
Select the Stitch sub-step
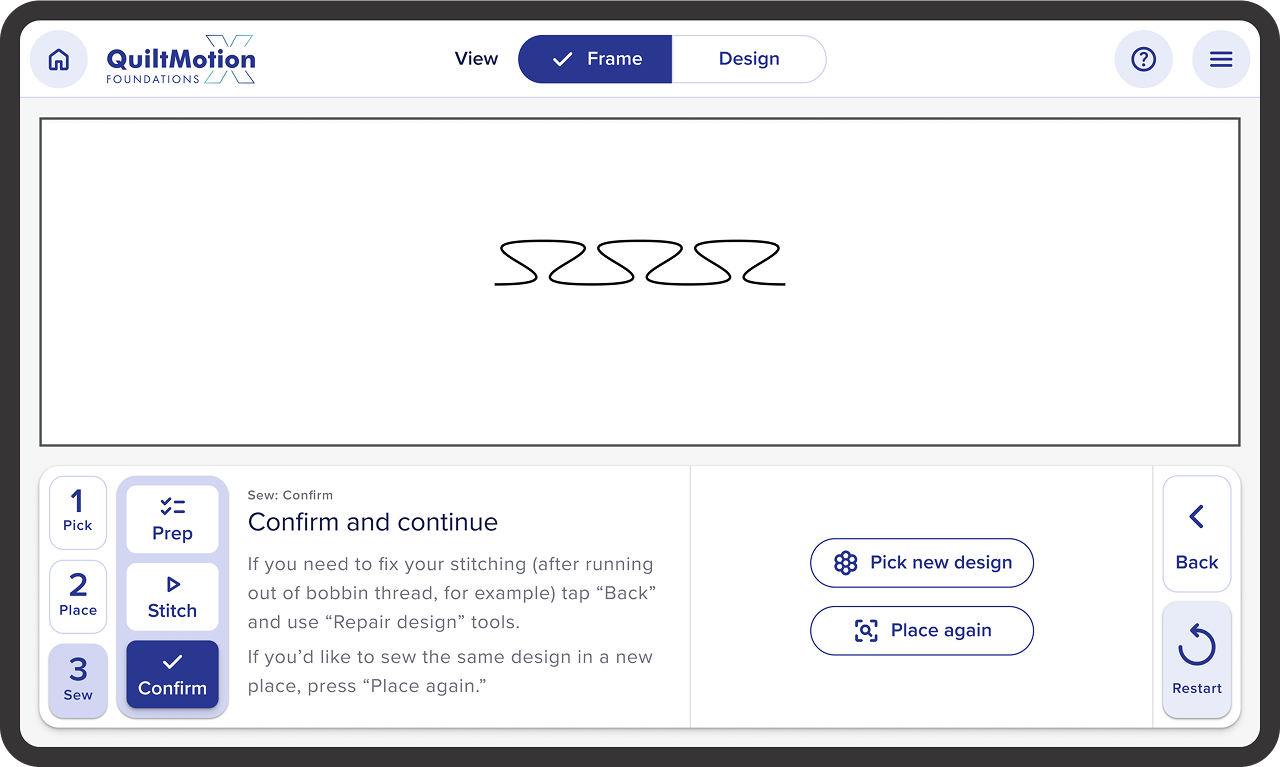(x=172, y=597)
